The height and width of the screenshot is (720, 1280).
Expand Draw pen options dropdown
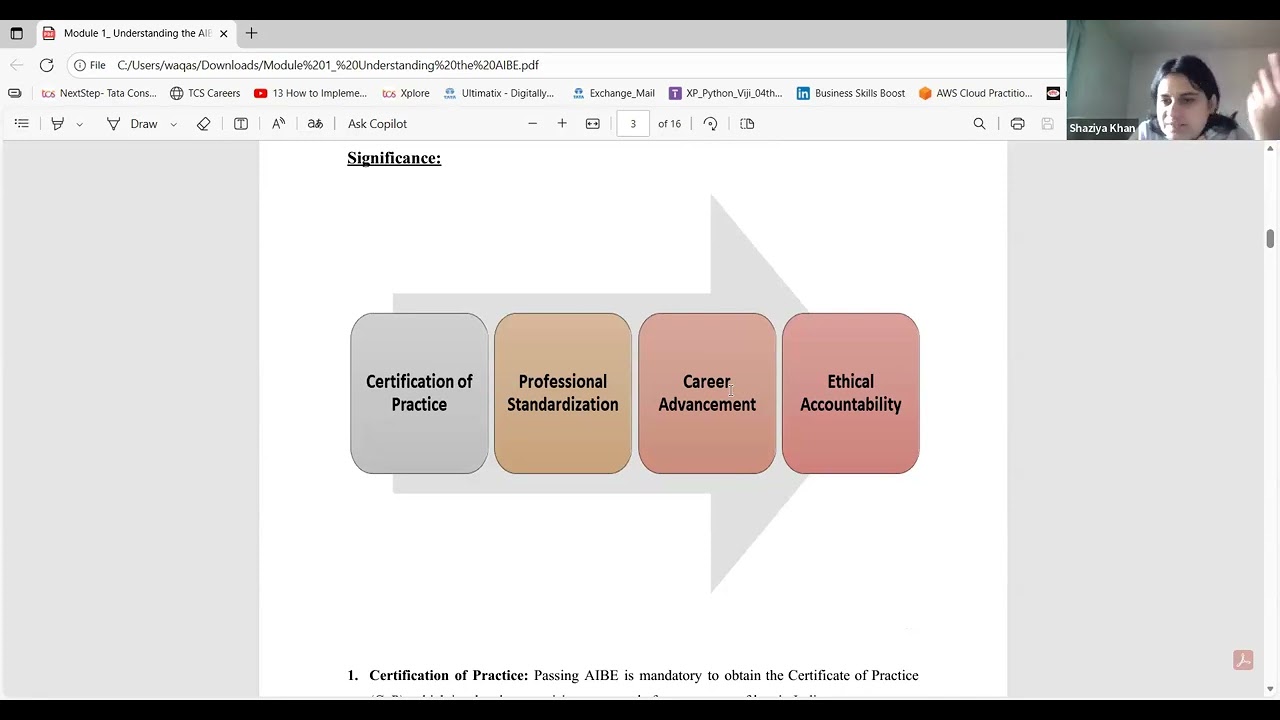(173, 124)
